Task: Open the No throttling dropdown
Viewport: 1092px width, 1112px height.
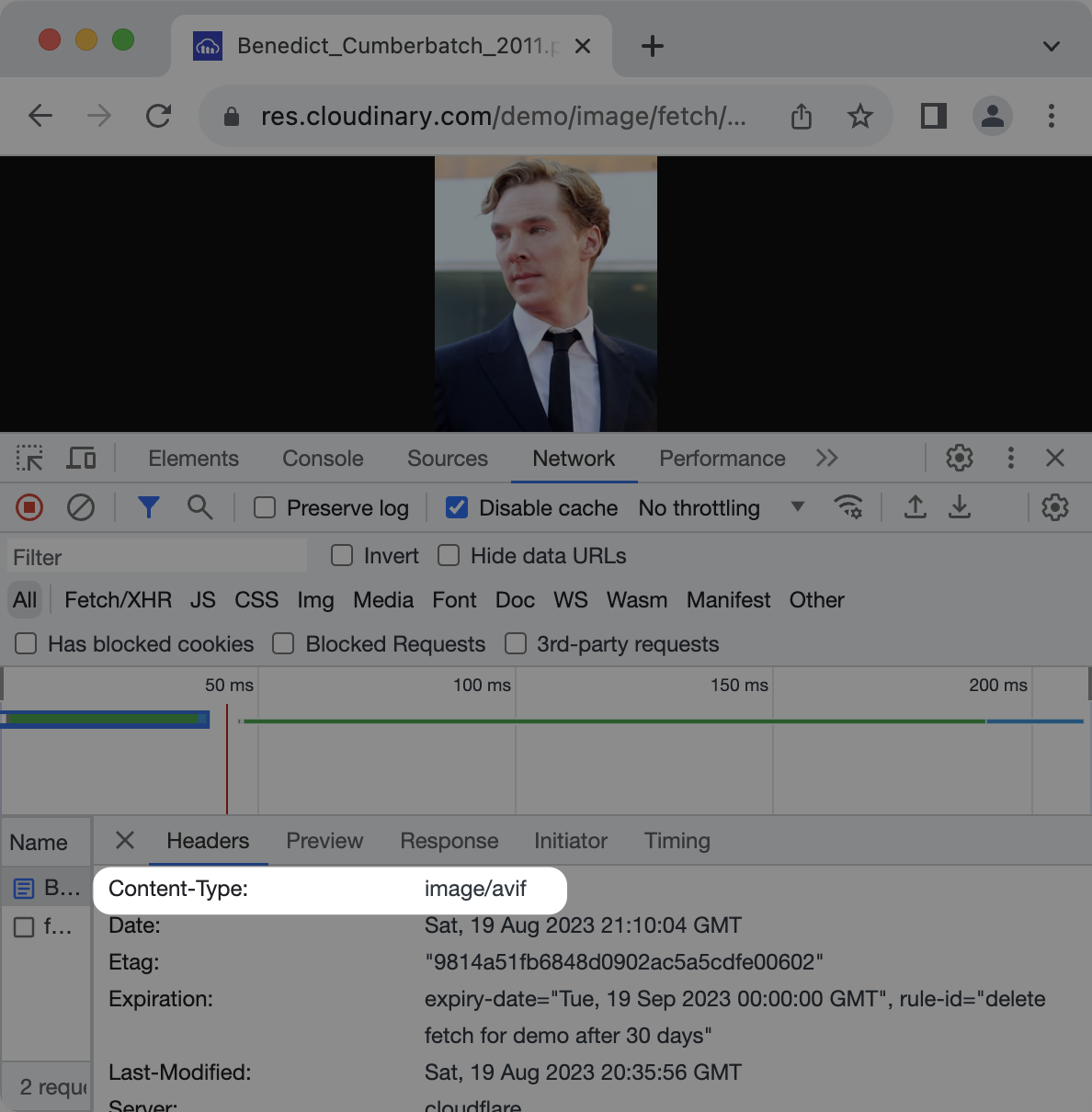Action: pyautogui.click(x=722, y=508)
